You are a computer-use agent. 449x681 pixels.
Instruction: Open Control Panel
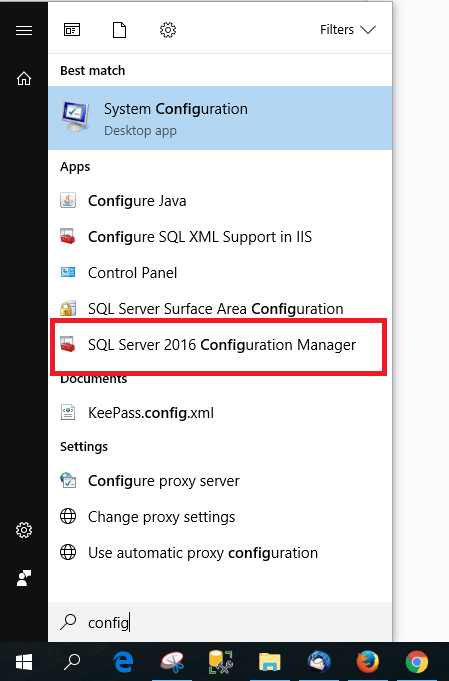click(220, 273)
